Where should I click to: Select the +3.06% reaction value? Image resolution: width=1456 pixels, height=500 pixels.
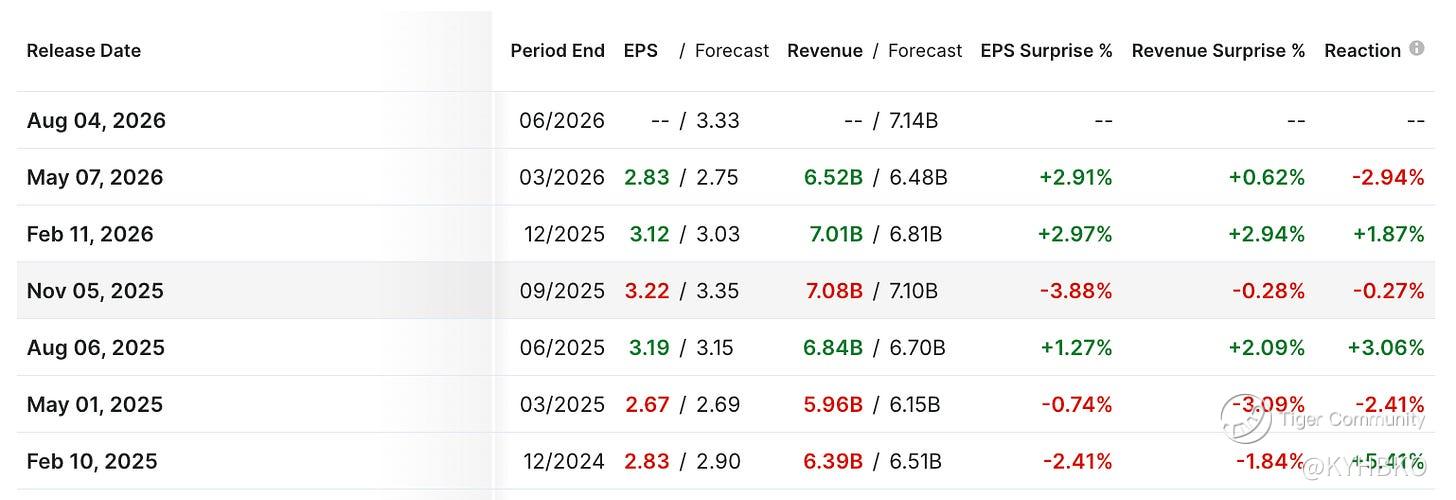pos(1386,348)
